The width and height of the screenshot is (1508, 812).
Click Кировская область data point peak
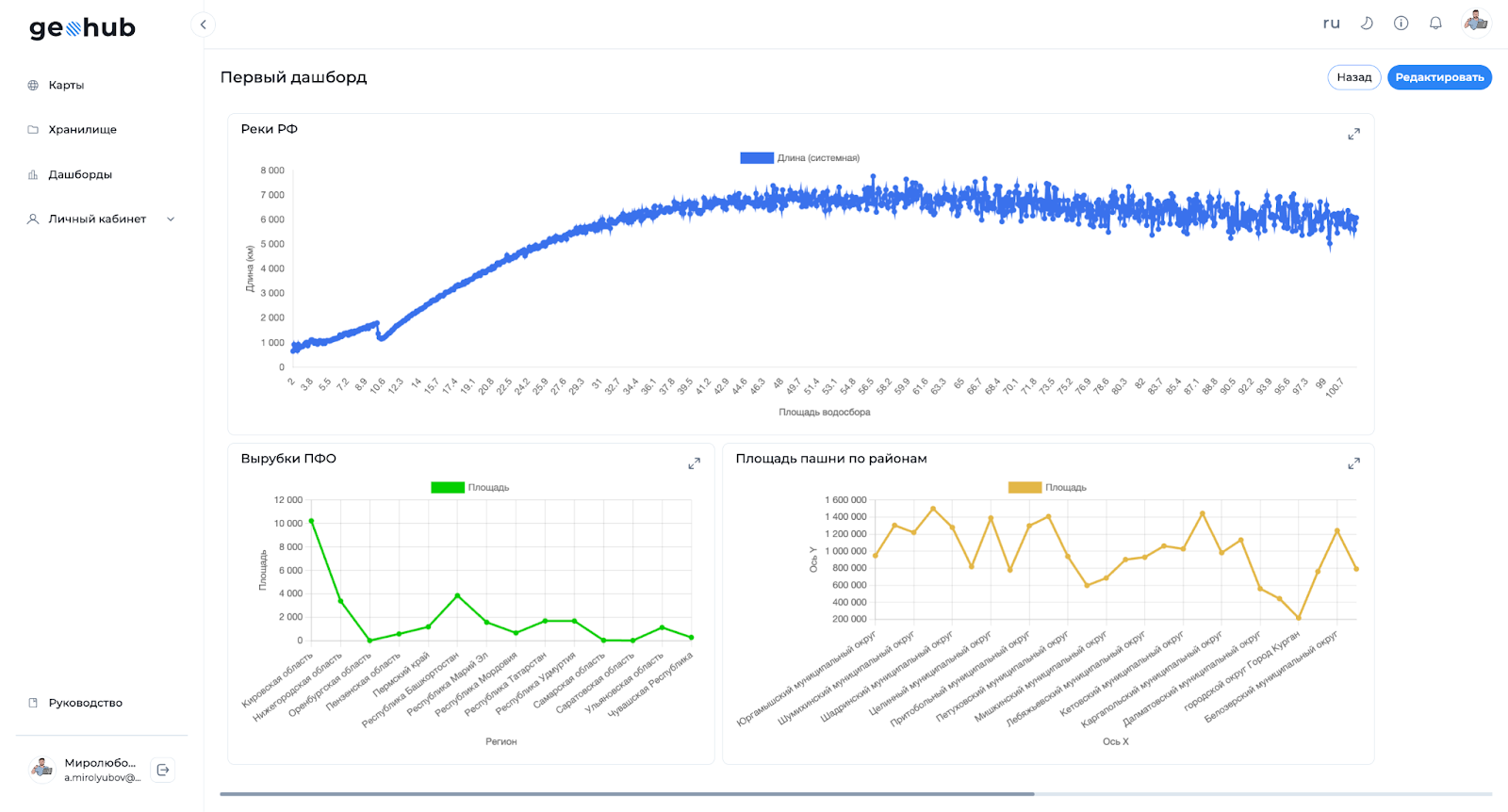point(312,521)
